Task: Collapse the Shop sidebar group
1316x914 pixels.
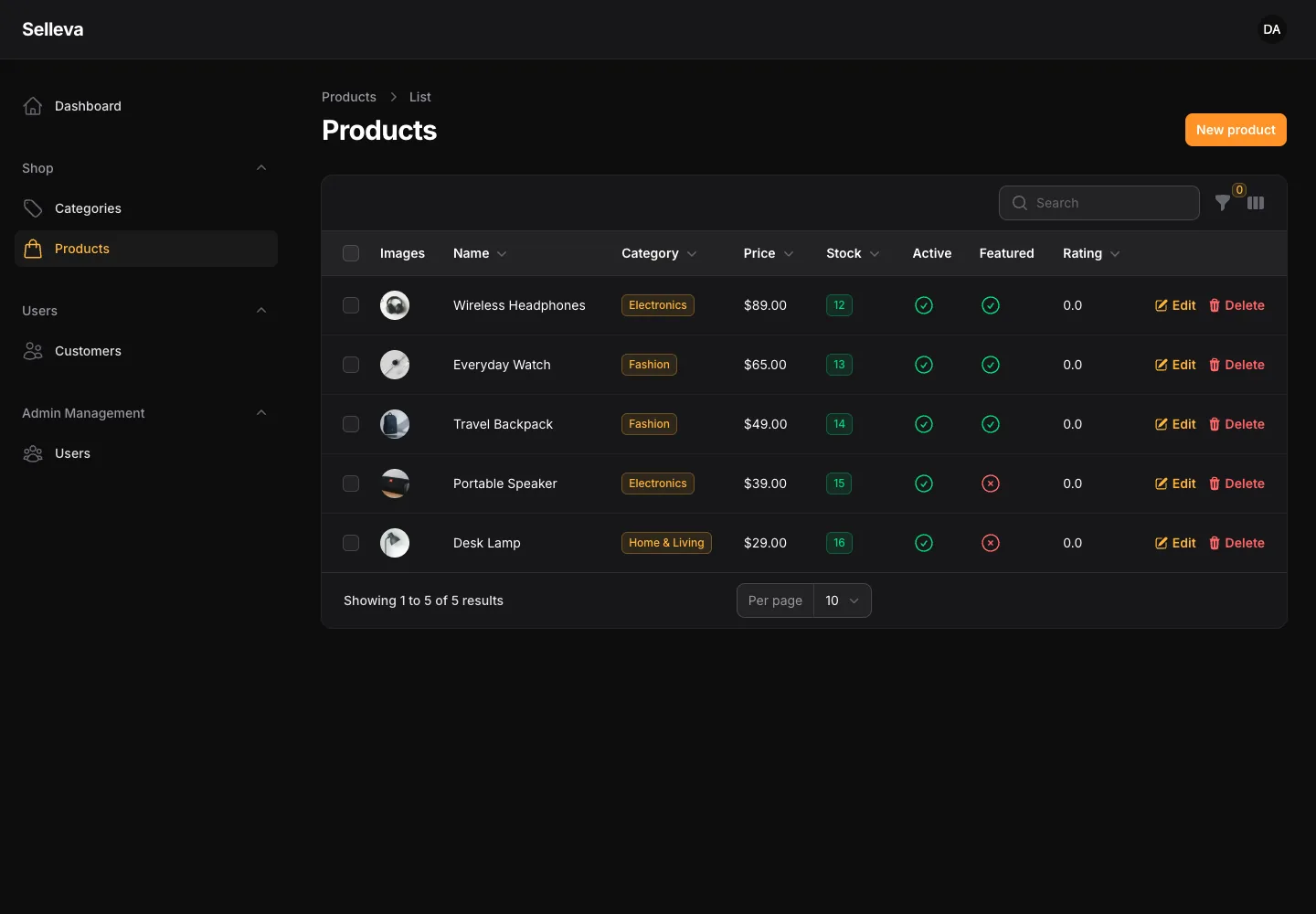Action: (x=261, y=168)
